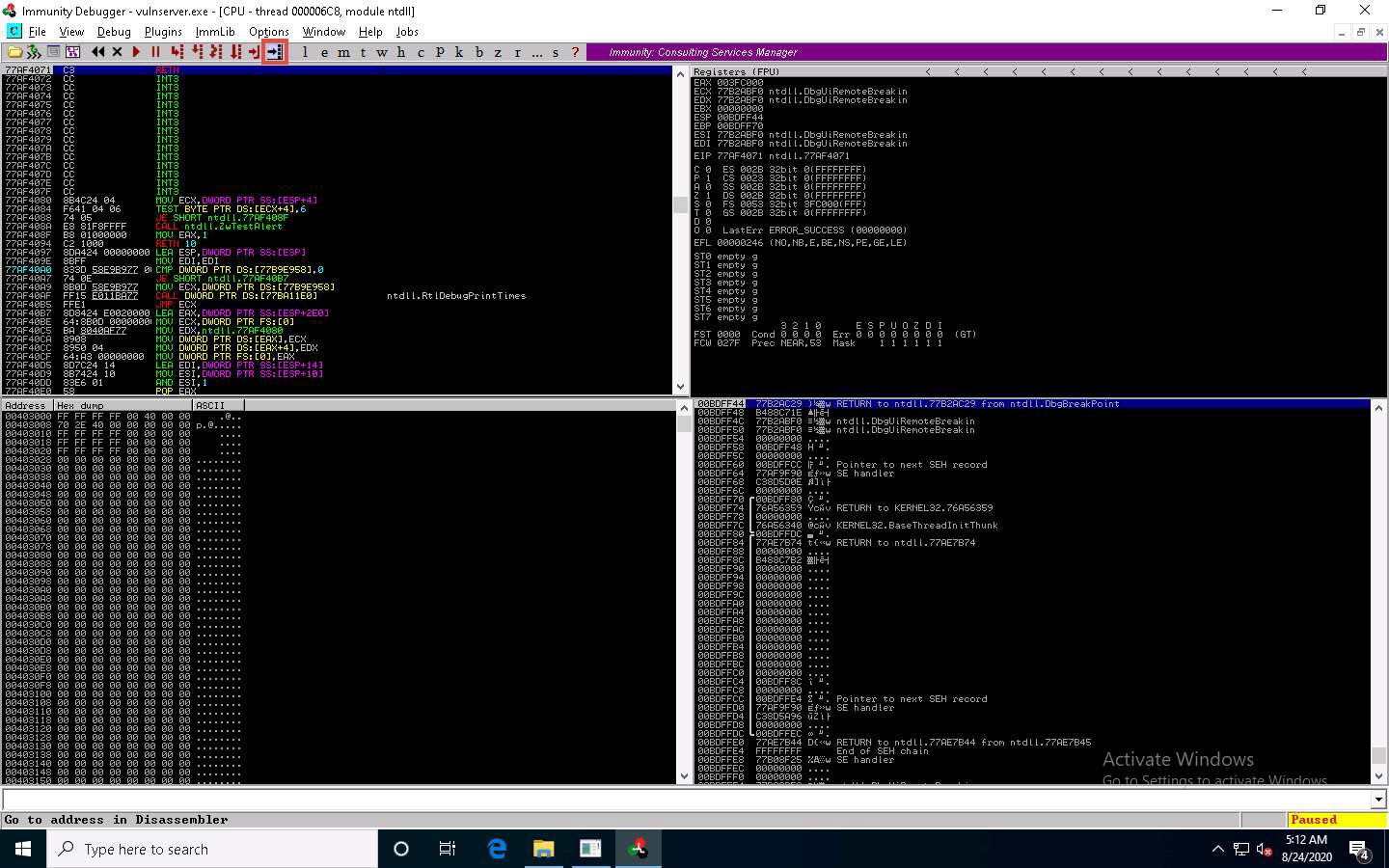
Task: Click the Execute till return icon
Action: (x=254, y=52)
